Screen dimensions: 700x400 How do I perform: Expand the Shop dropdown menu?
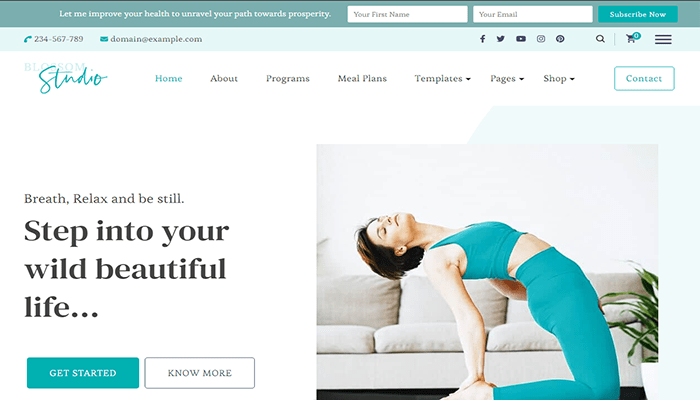point(558,79)
